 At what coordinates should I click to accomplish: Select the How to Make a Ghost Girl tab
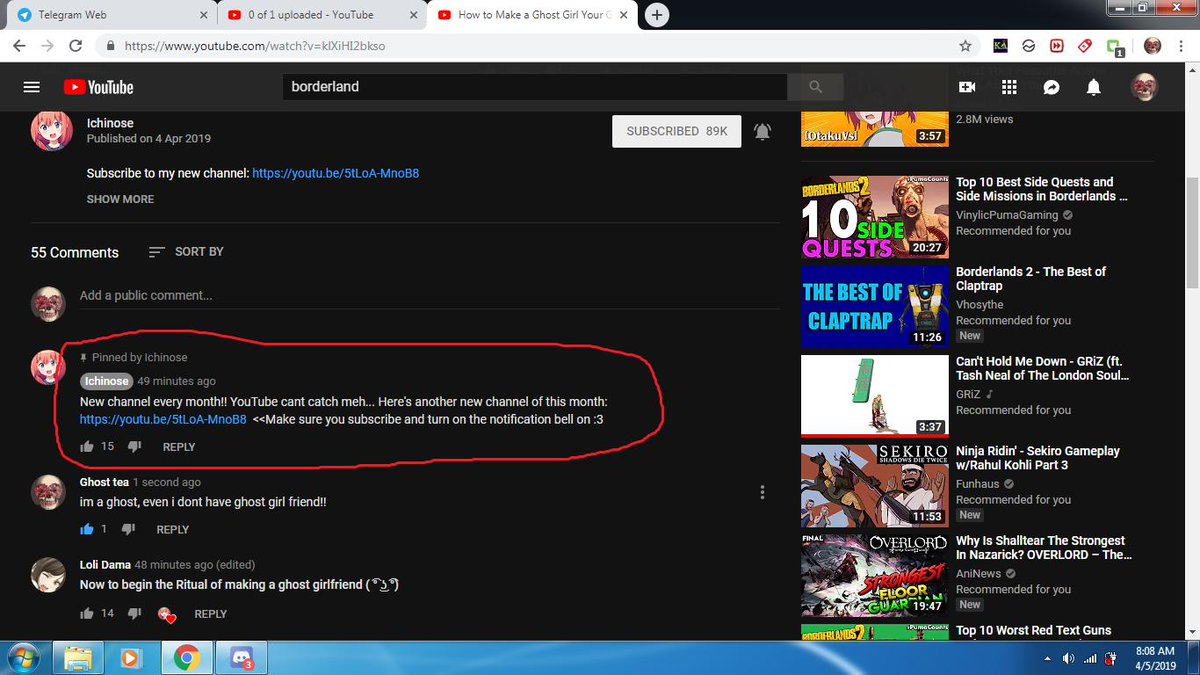[532, 15]
